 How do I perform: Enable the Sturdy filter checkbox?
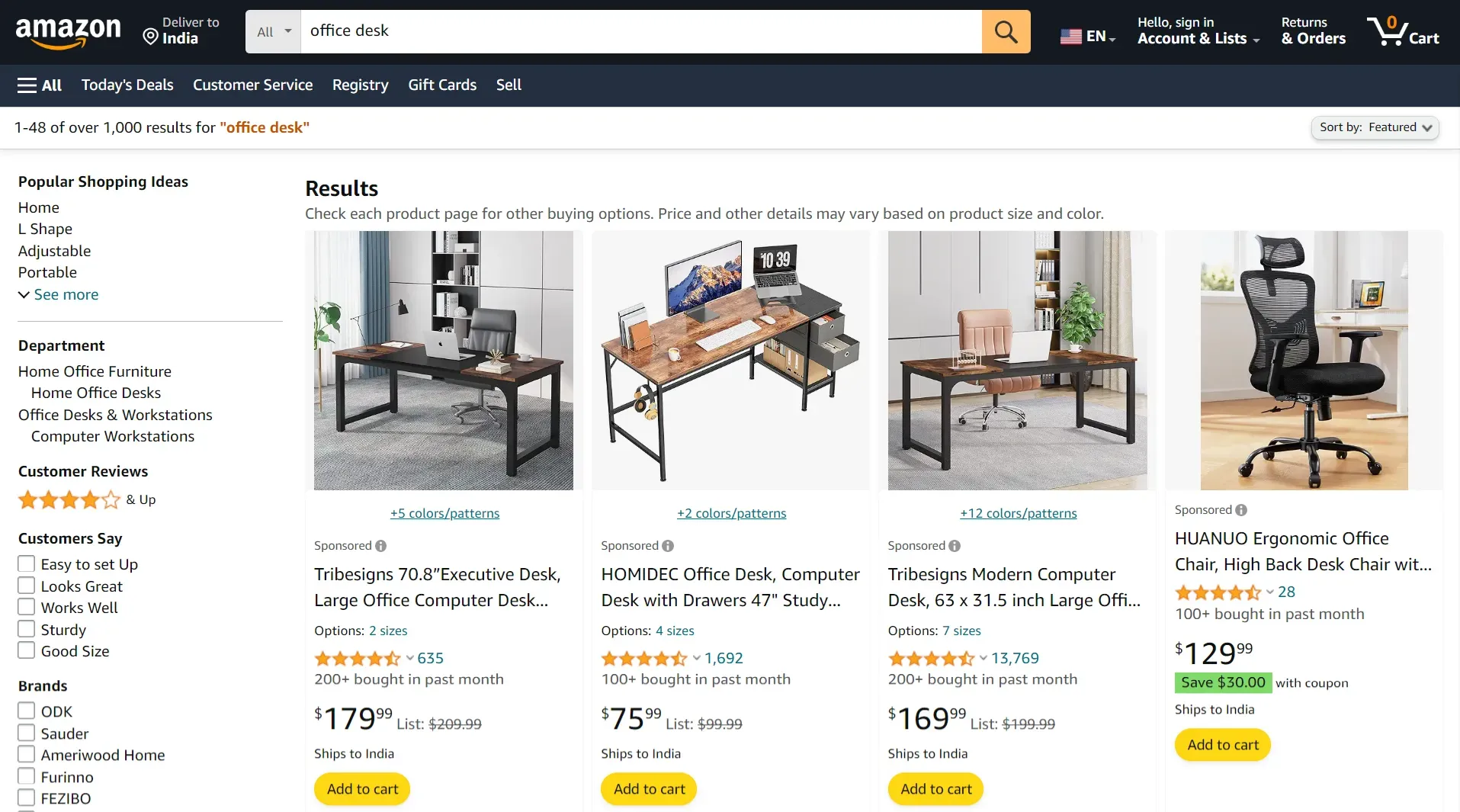point(26,630)
